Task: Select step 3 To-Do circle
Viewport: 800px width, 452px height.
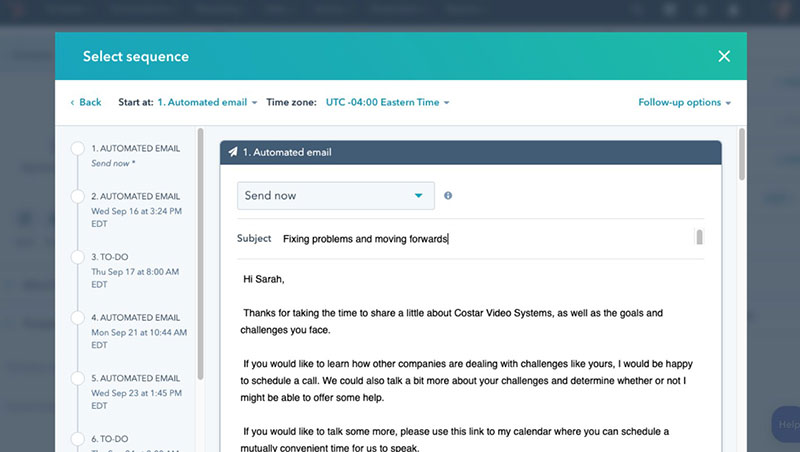Action: tap(78, 257)
